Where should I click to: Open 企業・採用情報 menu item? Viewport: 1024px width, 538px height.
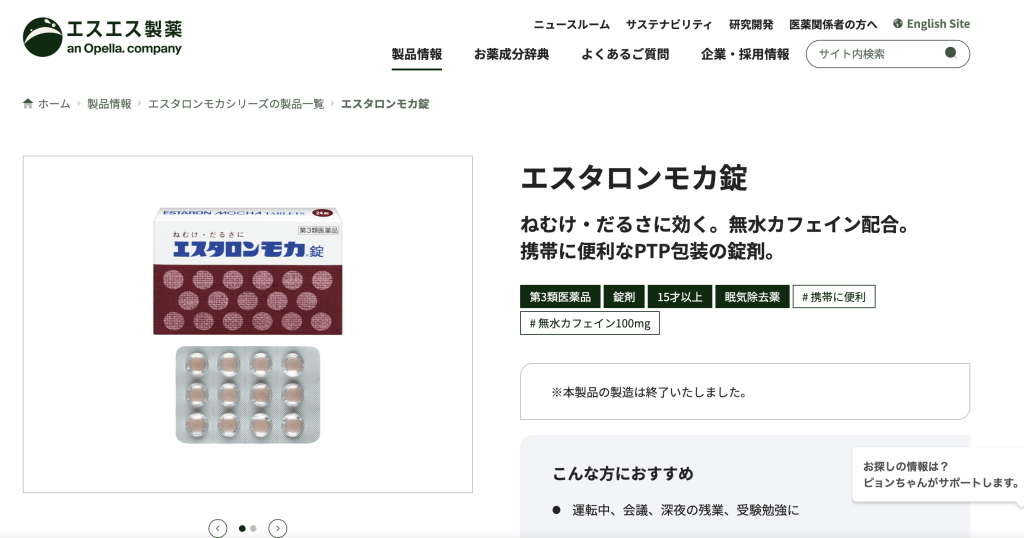coord(745,54)
